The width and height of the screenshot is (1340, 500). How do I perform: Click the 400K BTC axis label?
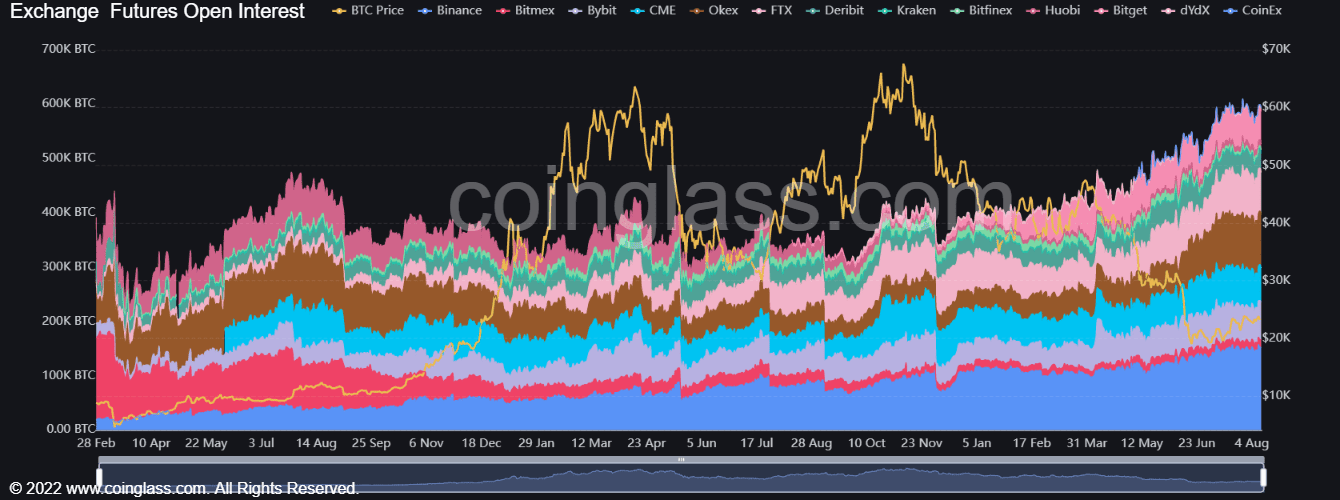[69, 212]
